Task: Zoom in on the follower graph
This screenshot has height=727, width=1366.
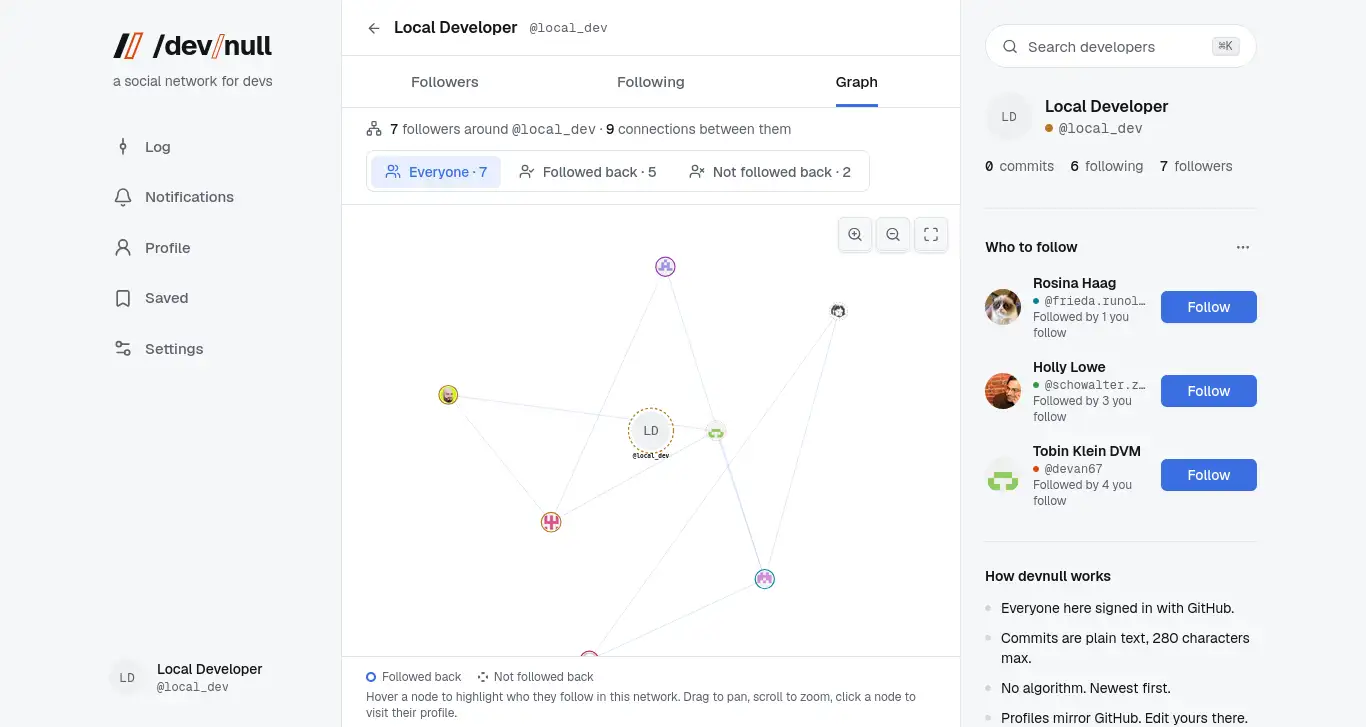Action: click(855, 235)
